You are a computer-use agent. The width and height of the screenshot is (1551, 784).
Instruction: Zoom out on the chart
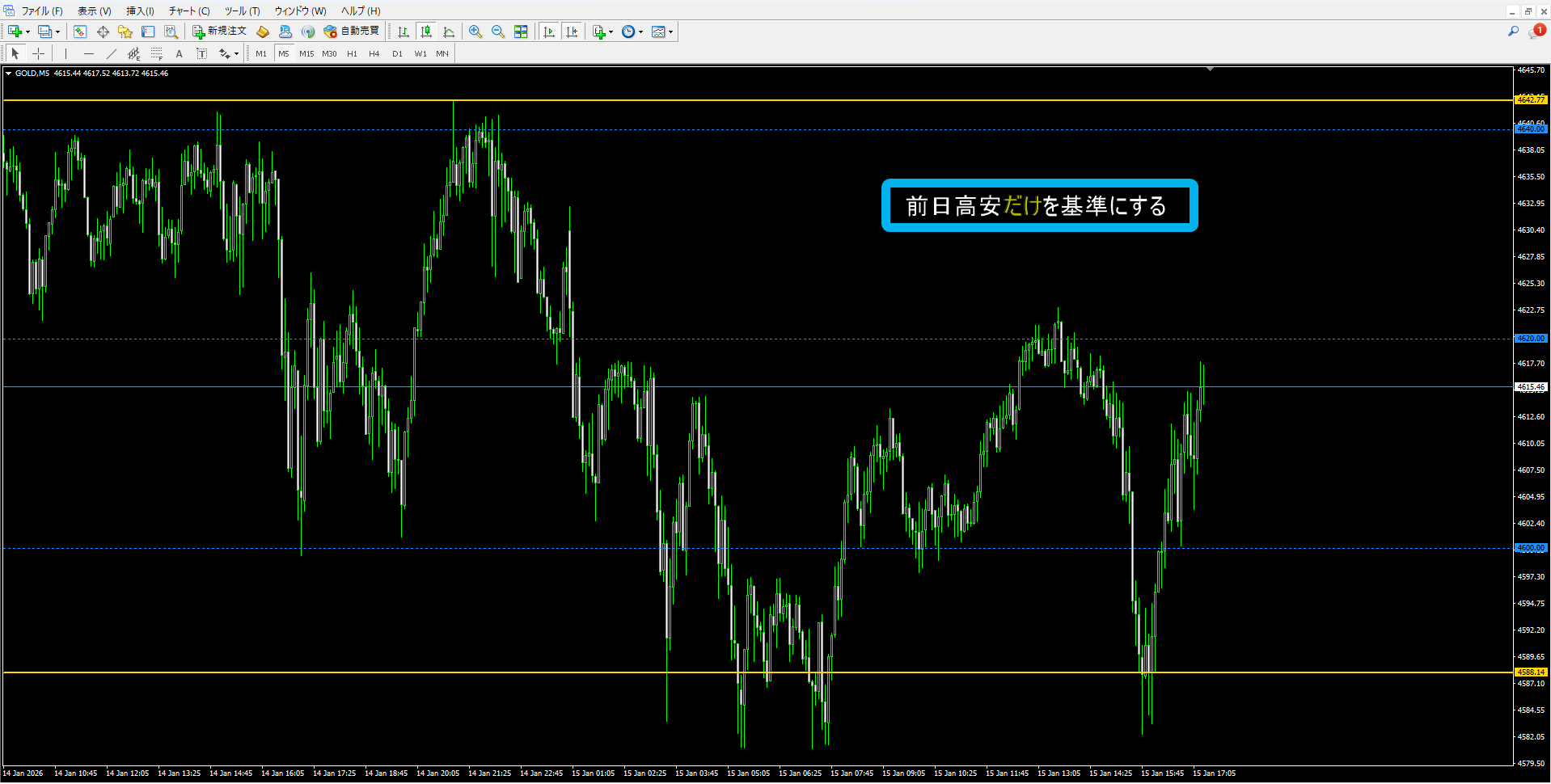[498, 32]
